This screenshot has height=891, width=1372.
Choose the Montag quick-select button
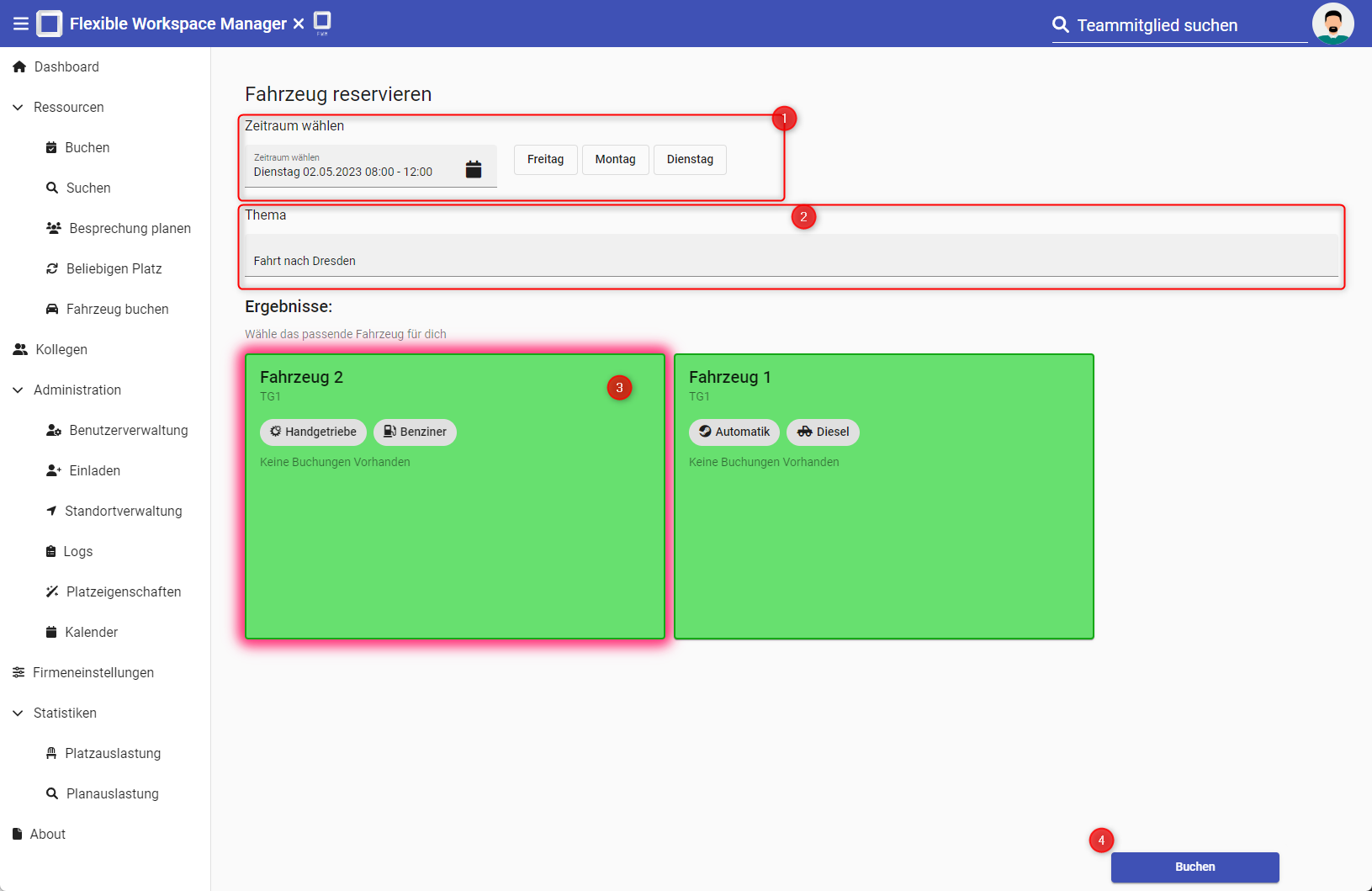pos(615,159)
